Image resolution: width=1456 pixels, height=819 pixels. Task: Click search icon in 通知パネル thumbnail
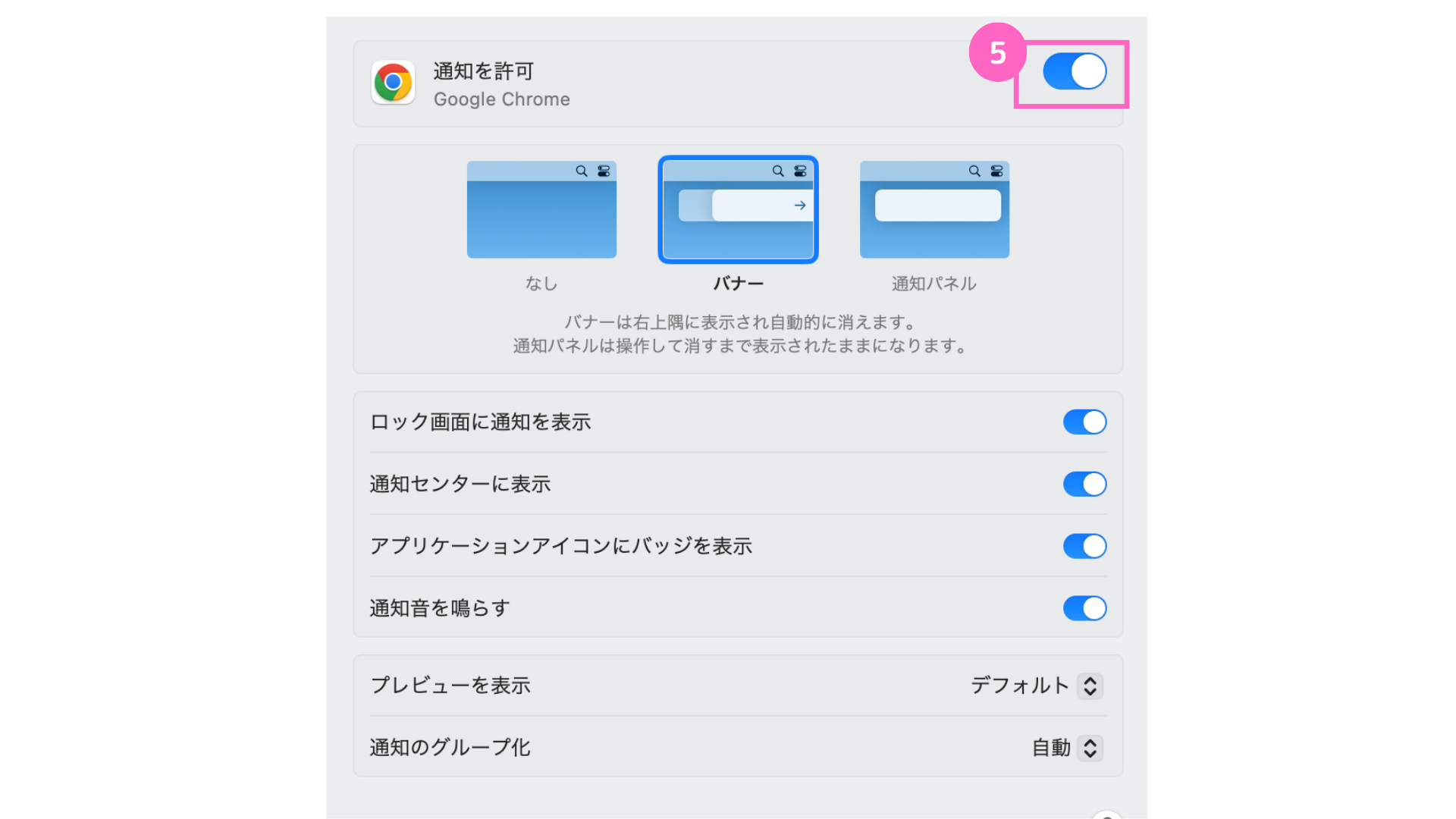tap(974, 171)
